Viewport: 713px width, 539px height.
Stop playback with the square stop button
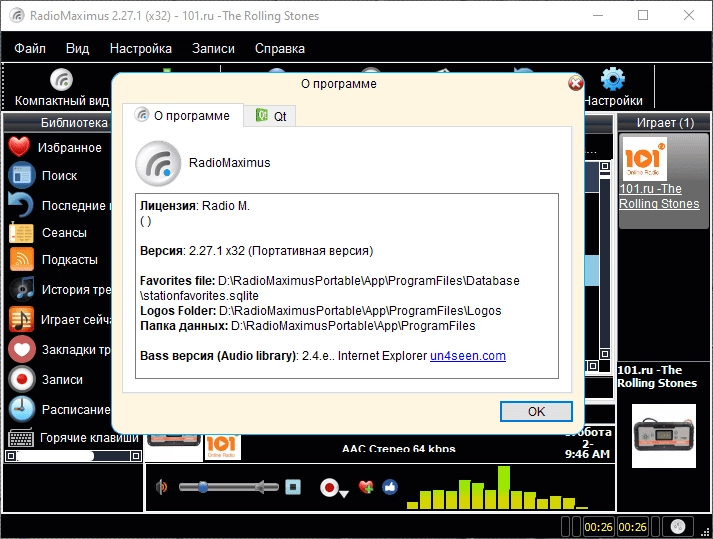293,487
